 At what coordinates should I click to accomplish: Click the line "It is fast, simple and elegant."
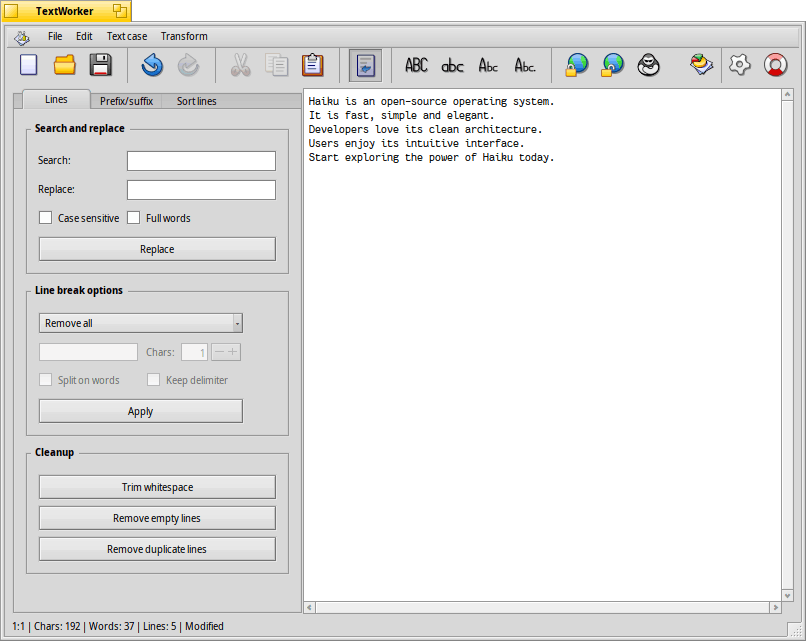click(401, 115)
